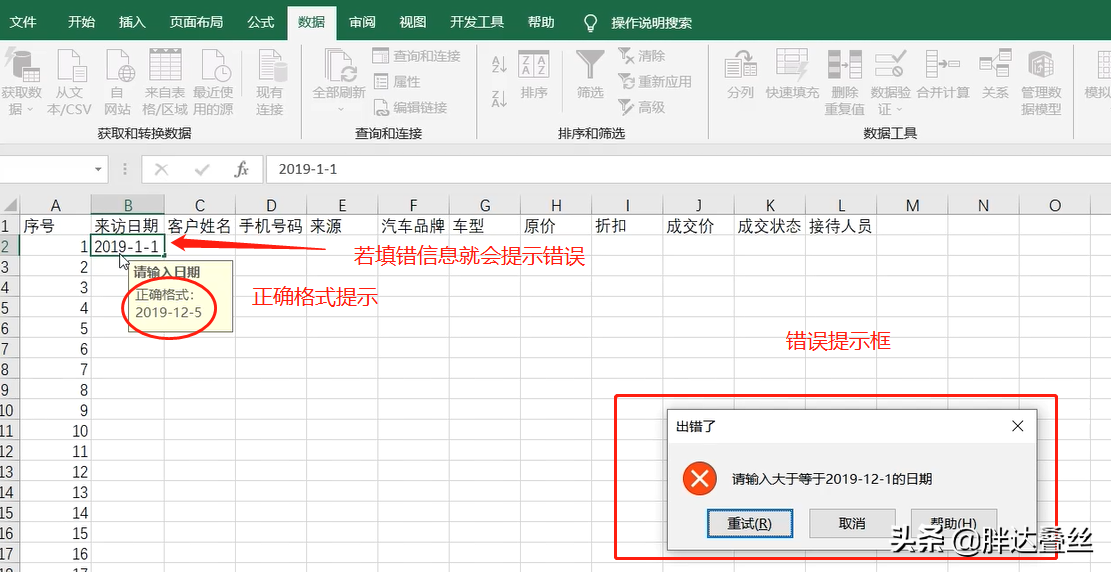The width and height of the screenshot is (1111, 572).
Task: Open the 获取数据 dropdown in the ribbon
Action: pyautogui.click(x=21, y=82)
